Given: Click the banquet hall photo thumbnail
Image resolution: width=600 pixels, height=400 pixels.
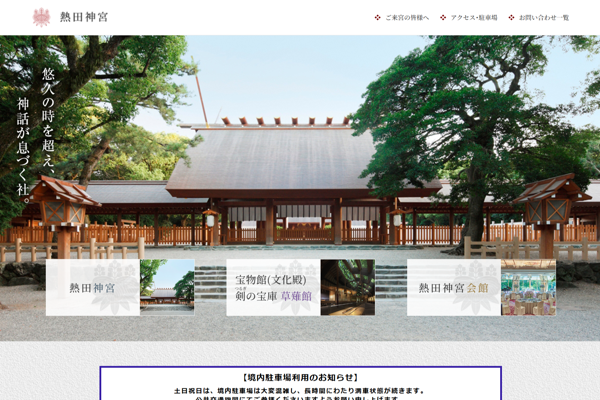Looking at the screenshot, I should coord(528,287).
